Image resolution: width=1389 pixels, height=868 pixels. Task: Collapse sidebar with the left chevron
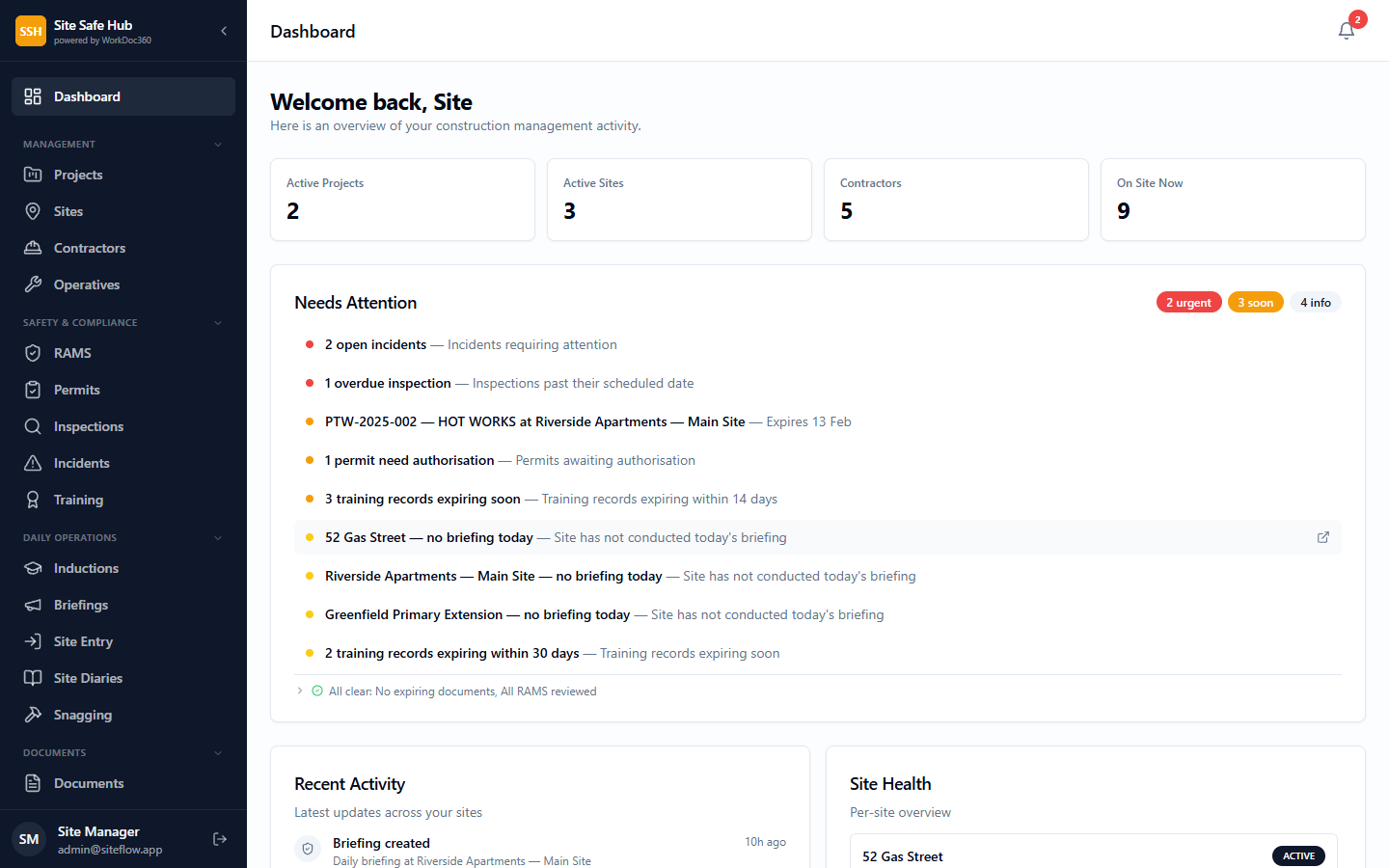[224, 31]
